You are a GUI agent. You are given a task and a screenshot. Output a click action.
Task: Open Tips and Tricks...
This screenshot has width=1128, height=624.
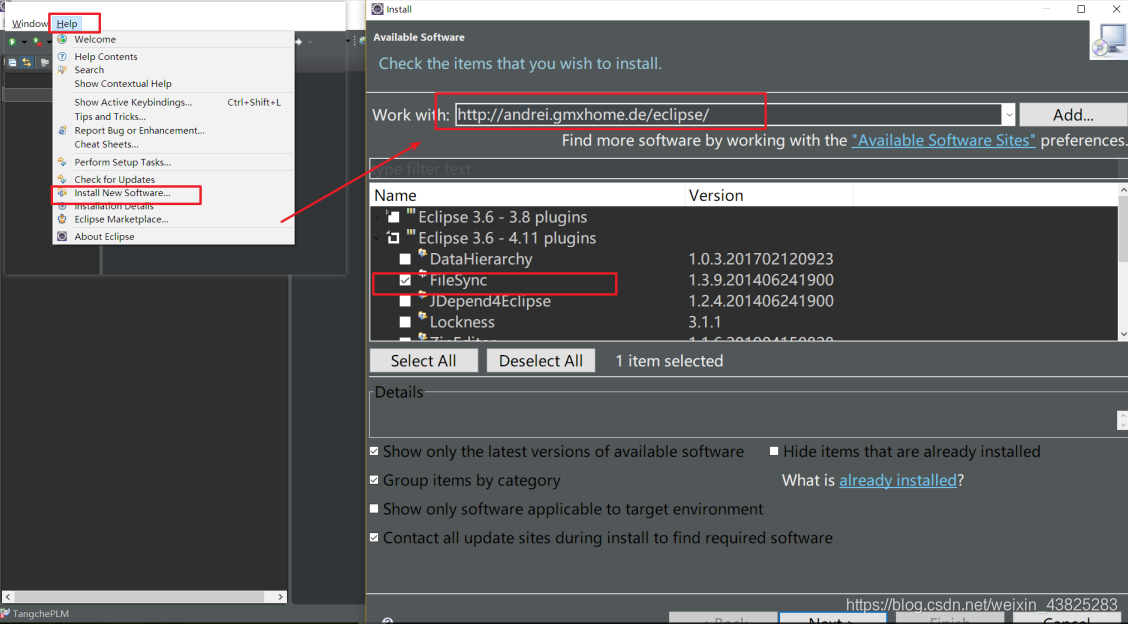pos(110,117)
